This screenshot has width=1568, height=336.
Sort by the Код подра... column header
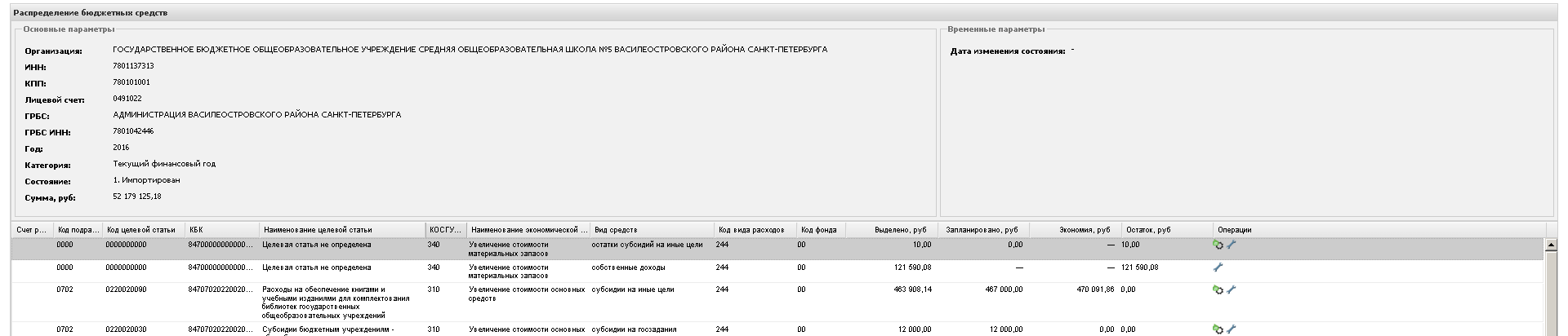coord(78,230)
